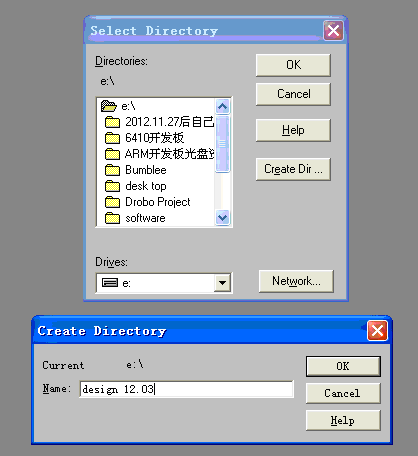Image resolution: width=418 pixels, height=456 pixels.
Task: Click the directory list scroll-down arrow
Action: pyautogui.click(x=222, y=218)
